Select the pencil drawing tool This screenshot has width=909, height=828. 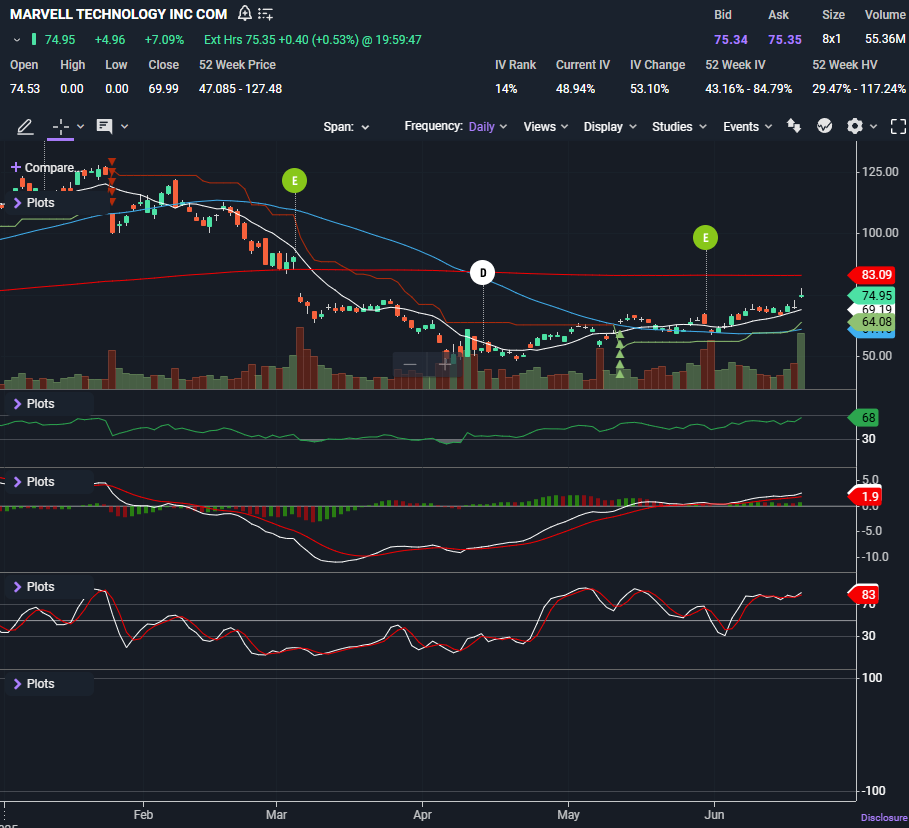[25, 126]
